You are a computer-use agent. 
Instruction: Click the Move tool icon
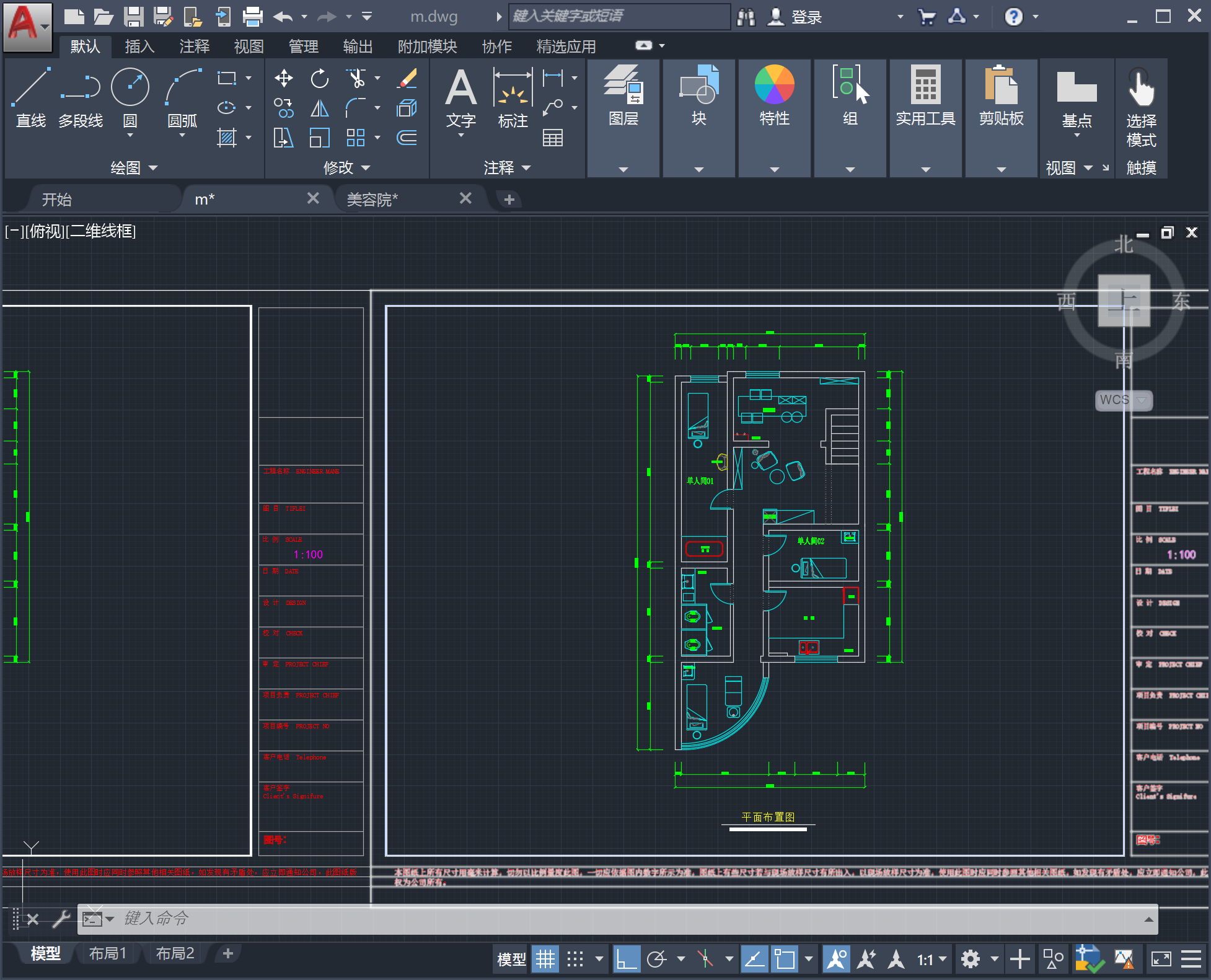[284, 78]
